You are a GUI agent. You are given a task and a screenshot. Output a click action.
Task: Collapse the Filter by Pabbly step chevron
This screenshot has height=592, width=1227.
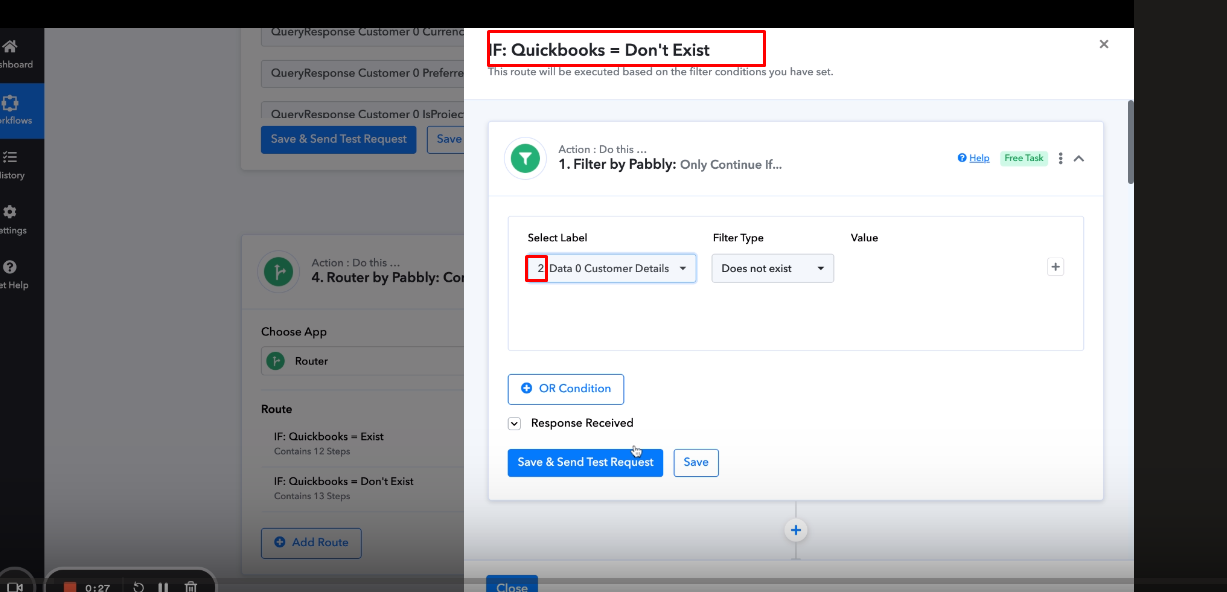coord(1079,158)
